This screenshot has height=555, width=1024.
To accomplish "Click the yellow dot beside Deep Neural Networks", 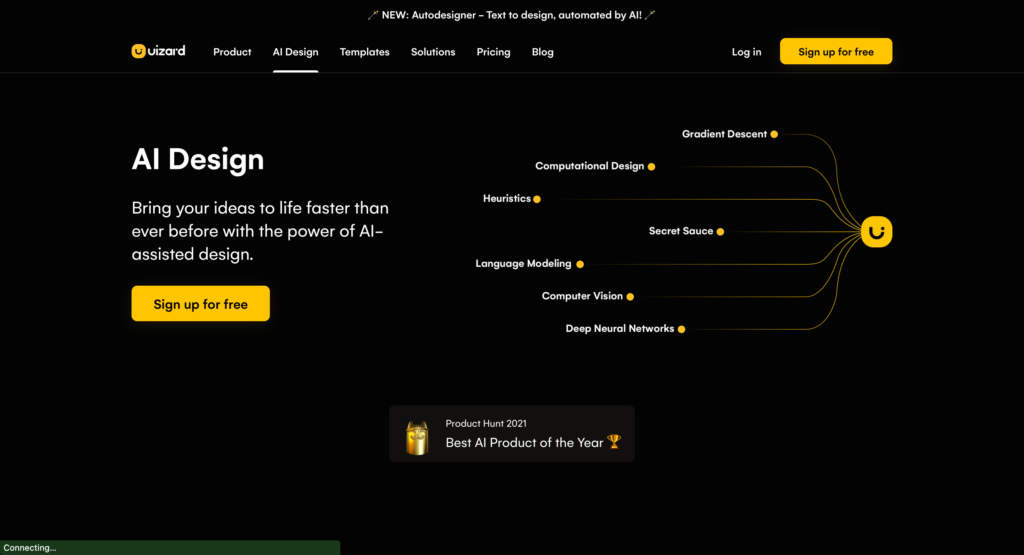I will pos(681,329).
